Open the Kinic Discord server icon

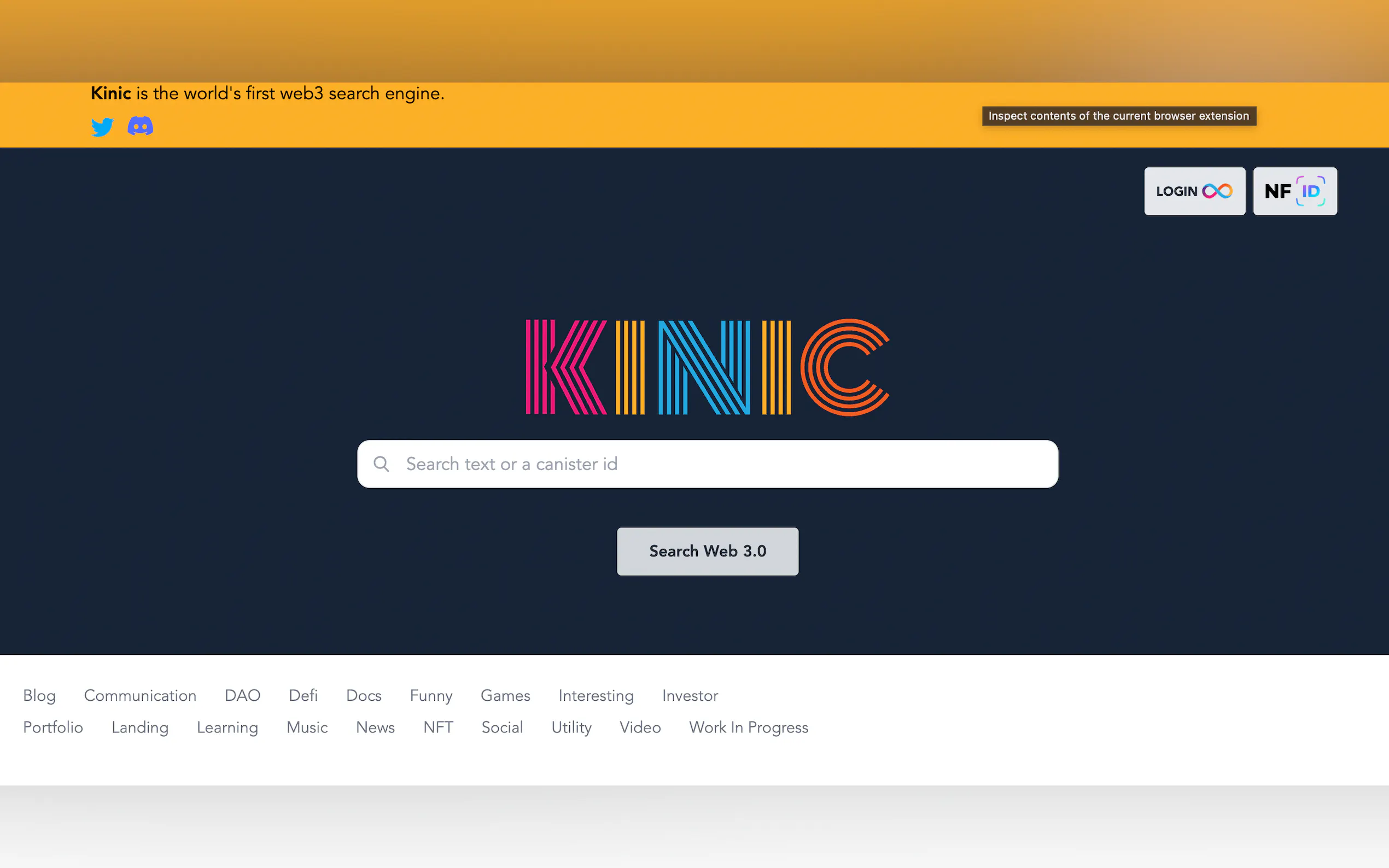pyautogui.click(x=140, y=126)
